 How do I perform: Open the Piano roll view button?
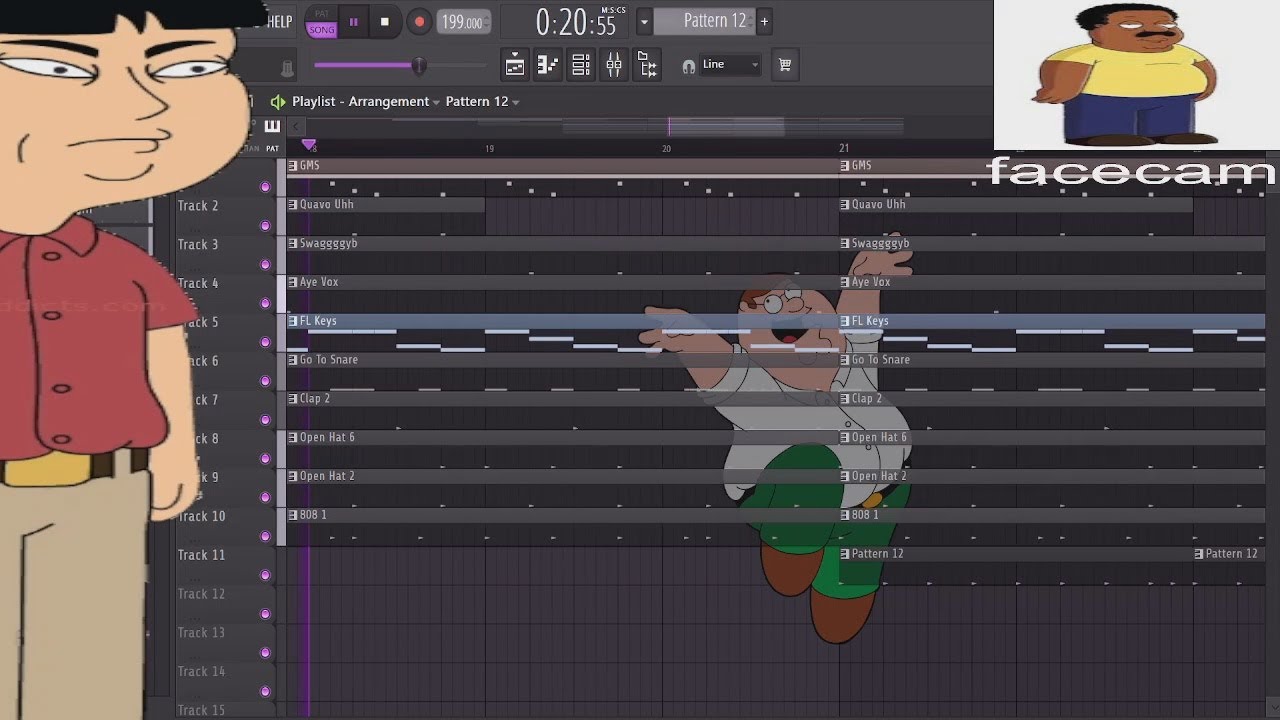[x=548, y=65]
